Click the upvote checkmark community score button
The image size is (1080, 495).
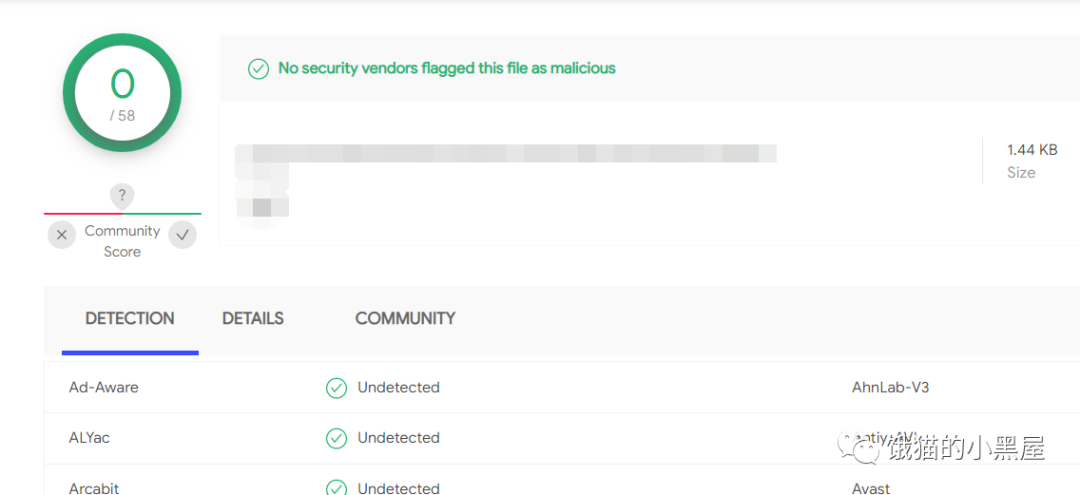point(182,235)
